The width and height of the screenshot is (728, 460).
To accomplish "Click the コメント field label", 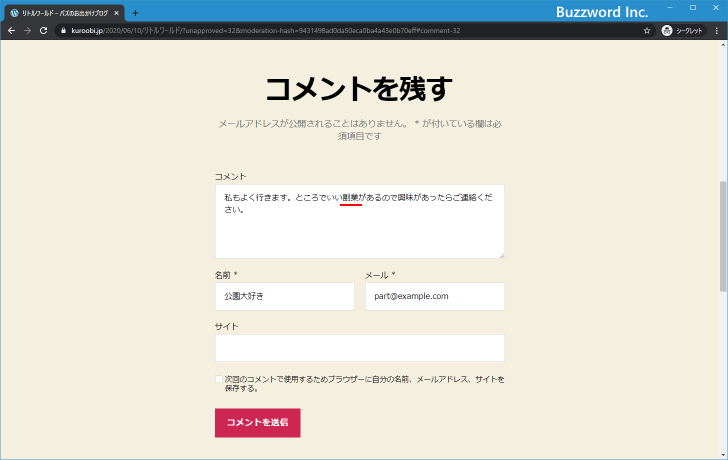I will [230, 177].
